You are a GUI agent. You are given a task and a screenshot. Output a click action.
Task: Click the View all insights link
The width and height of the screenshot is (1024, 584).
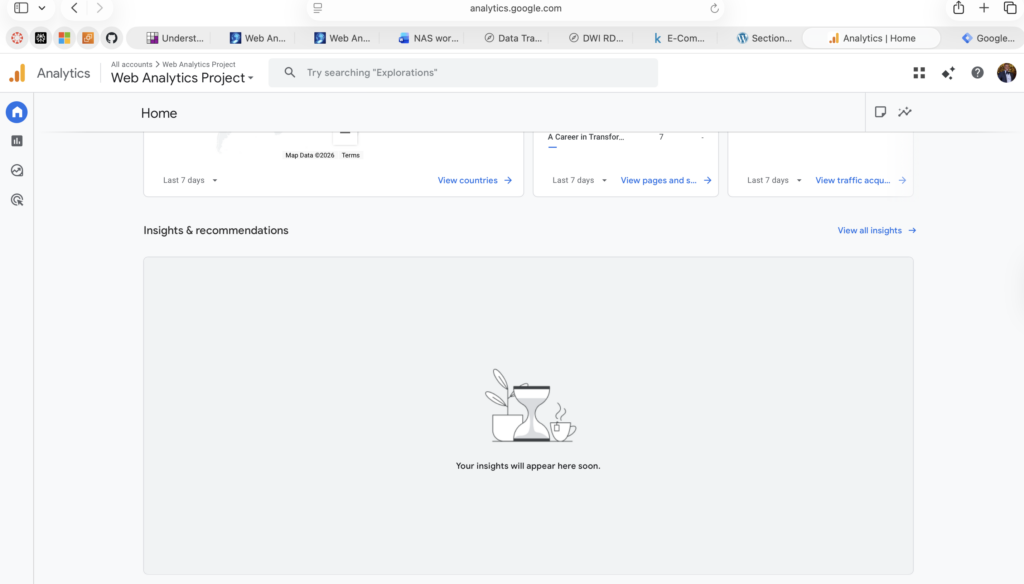[876, 231]
